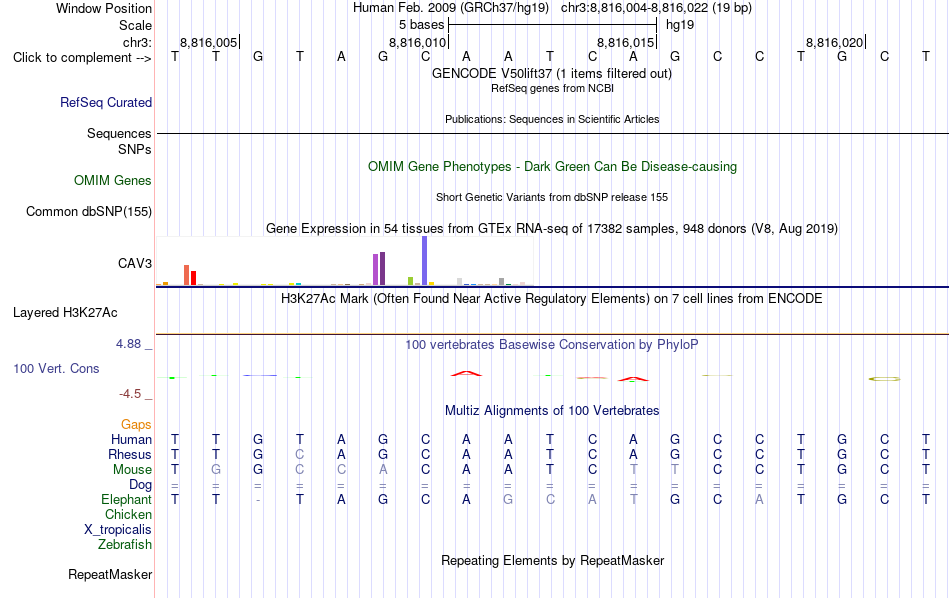Click the GTEx Gene Expression track title
950x598 pixels.
pos(552,229)
